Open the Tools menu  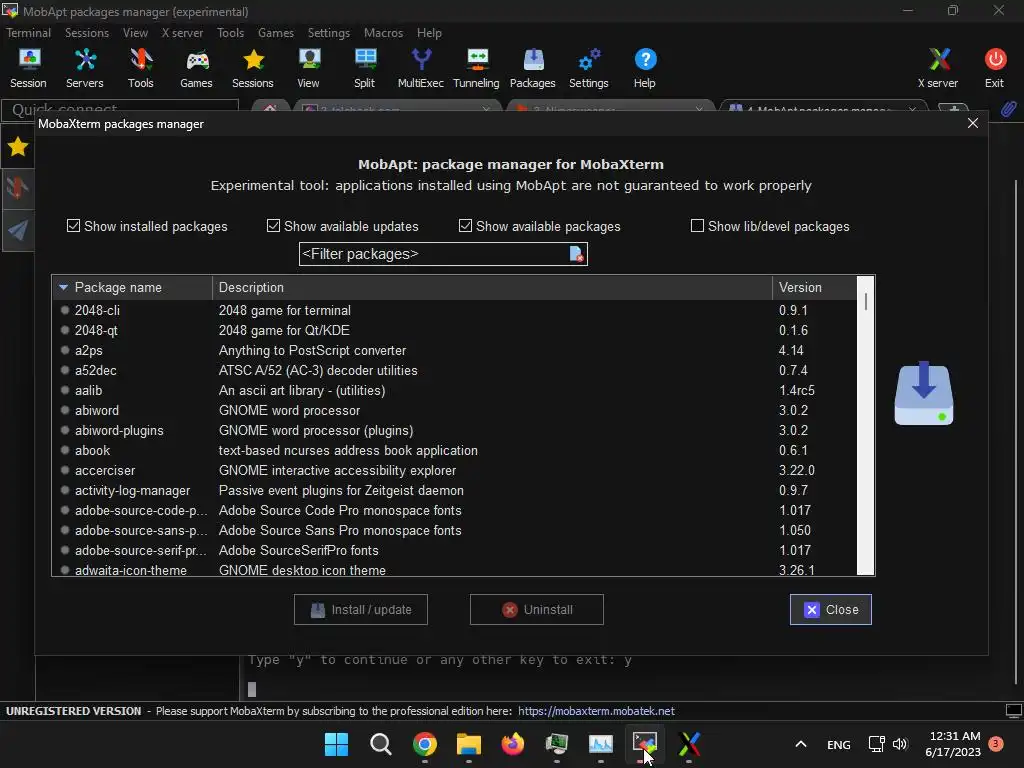[x=231, y=33]
